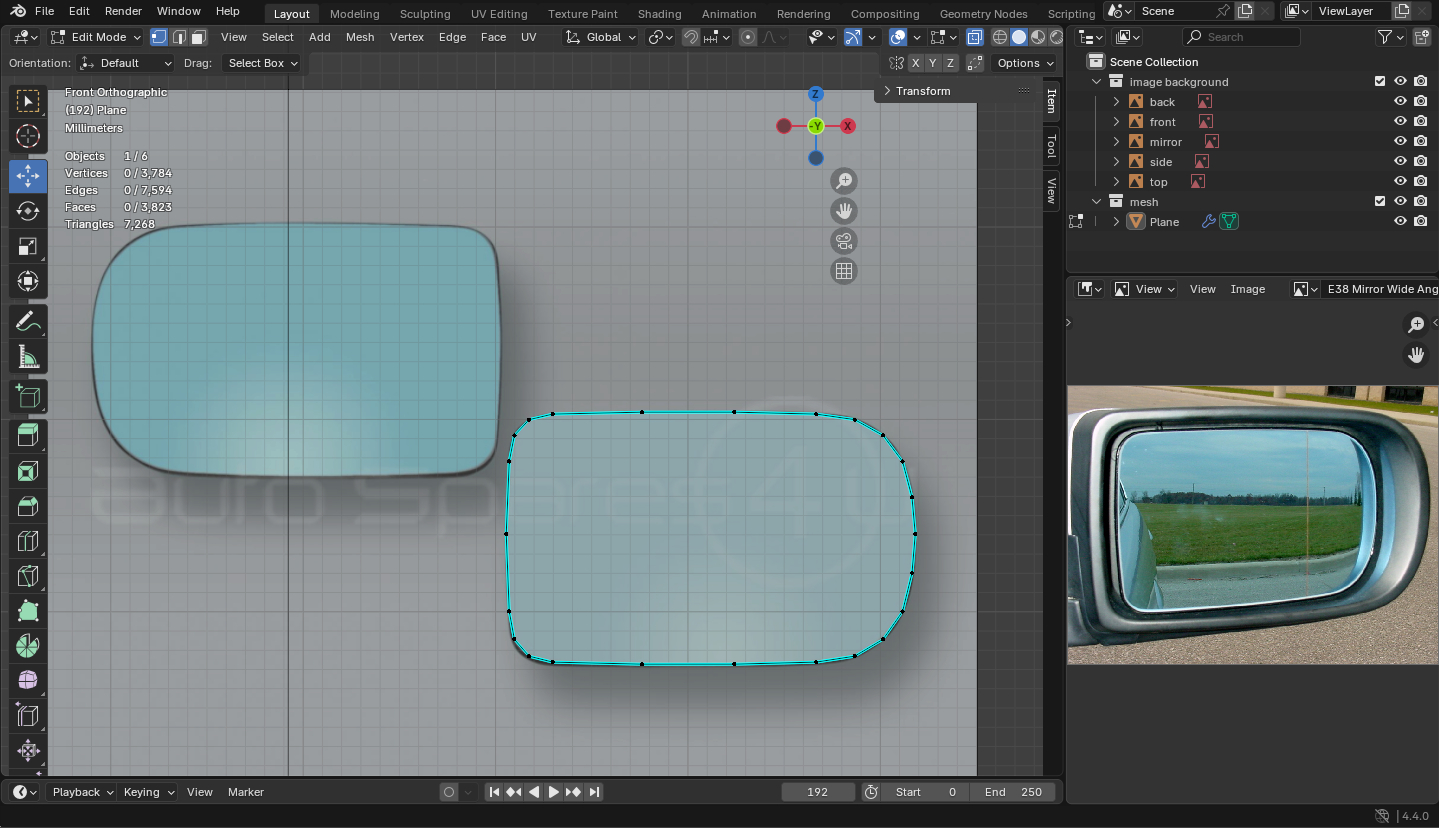Choose the Loop Cut tool
1439x828 pixels.
point(28,541)
